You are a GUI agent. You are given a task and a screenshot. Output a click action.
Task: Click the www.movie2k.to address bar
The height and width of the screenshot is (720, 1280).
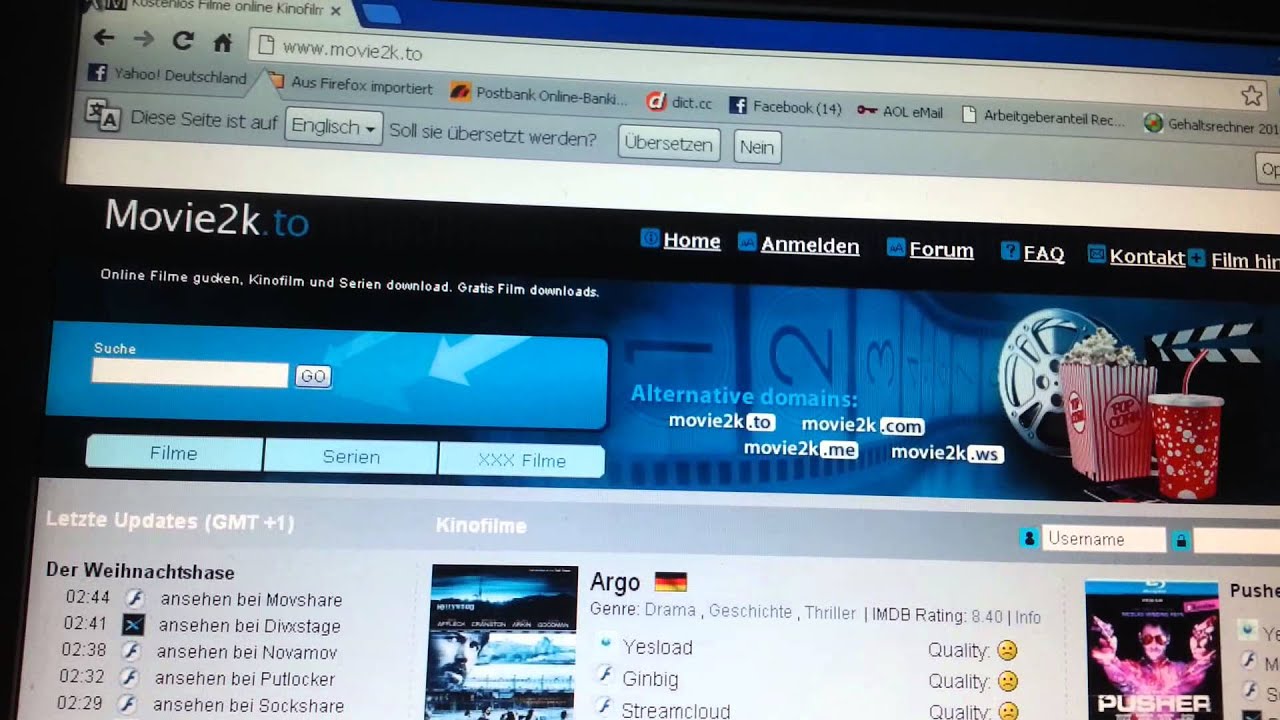point(740,70)
